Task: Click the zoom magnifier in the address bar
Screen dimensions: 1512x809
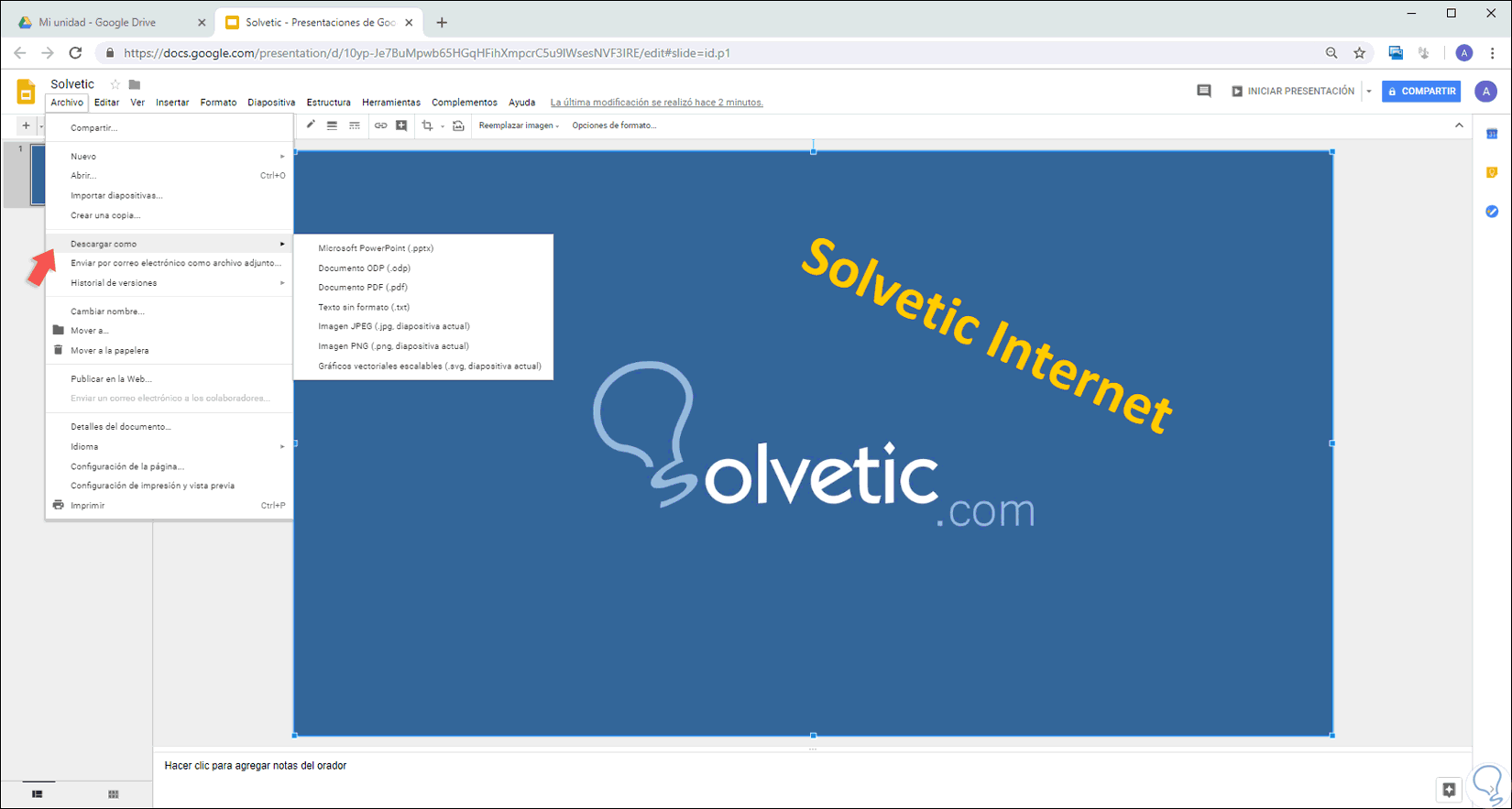Action: point(1331,53)
